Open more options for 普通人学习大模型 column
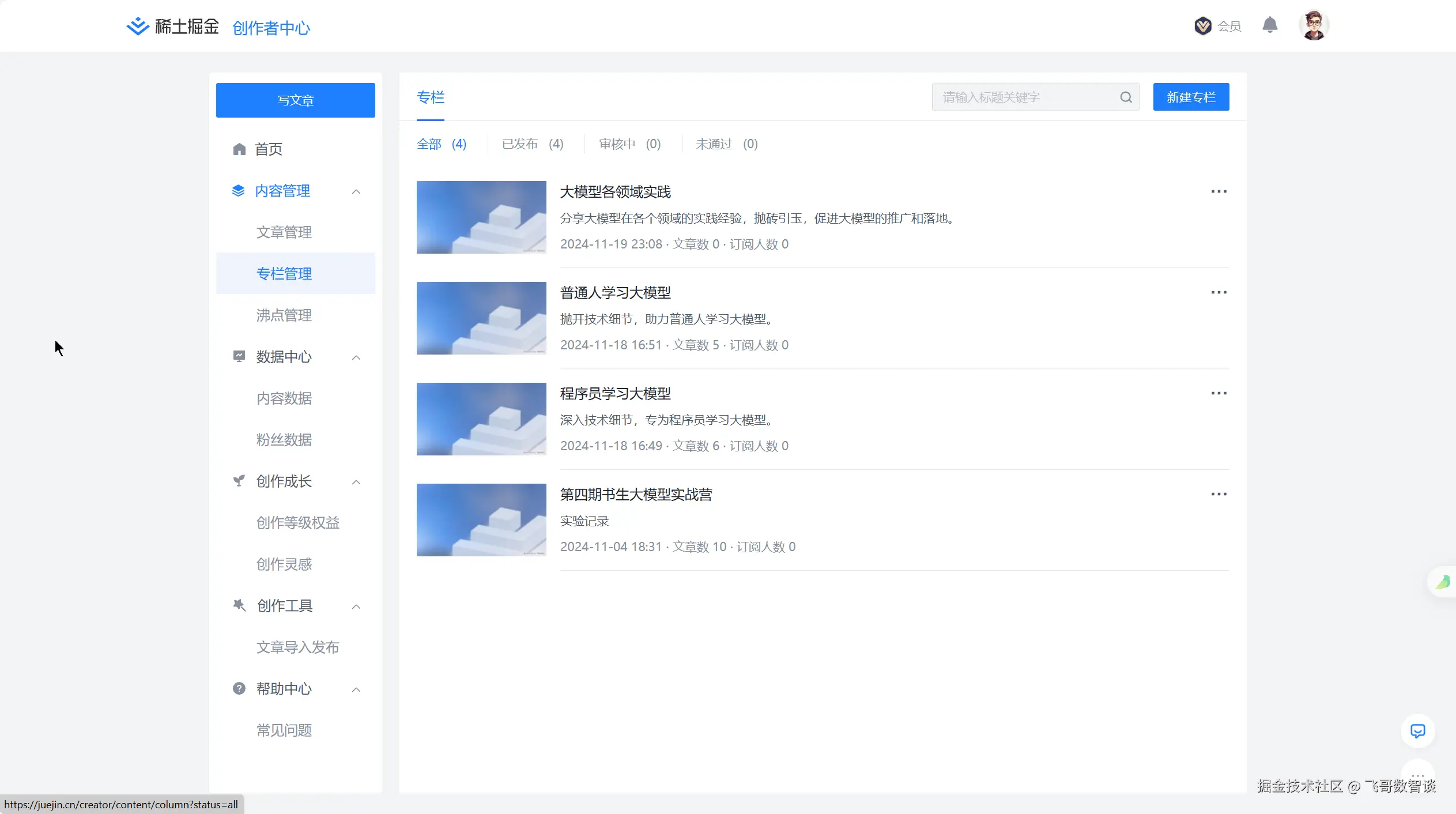This screenshot has width=1456, height=814. pos(1219,292)
